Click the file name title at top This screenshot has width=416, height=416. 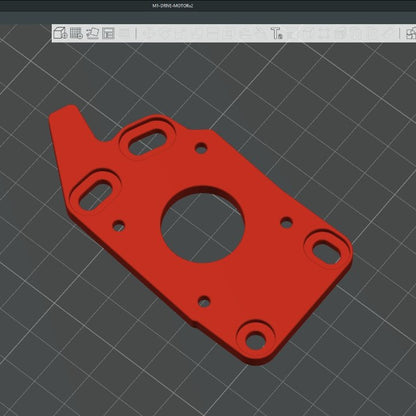coord(173,6)
